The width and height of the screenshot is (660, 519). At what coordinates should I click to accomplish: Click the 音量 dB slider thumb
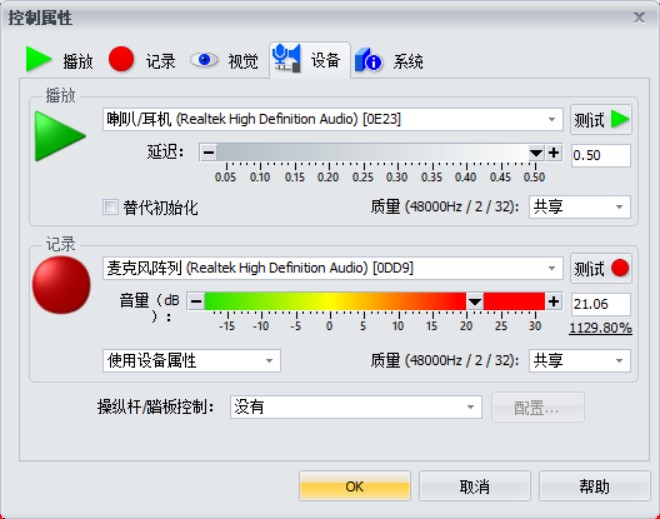click(x=475, y=301)
